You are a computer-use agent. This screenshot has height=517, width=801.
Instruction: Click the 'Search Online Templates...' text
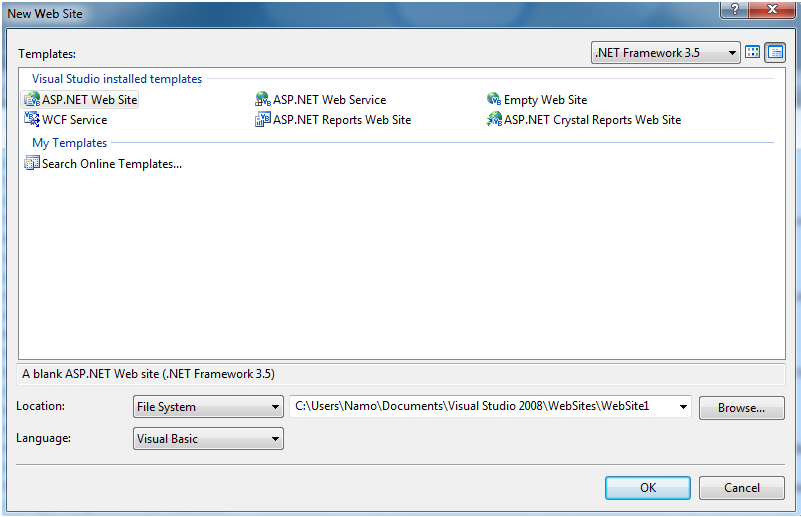coord(112,163)
